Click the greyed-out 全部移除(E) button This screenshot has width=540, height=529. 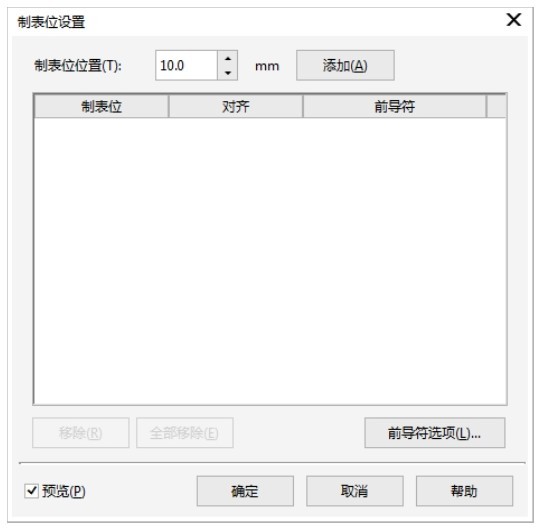[x=185, y=433]
